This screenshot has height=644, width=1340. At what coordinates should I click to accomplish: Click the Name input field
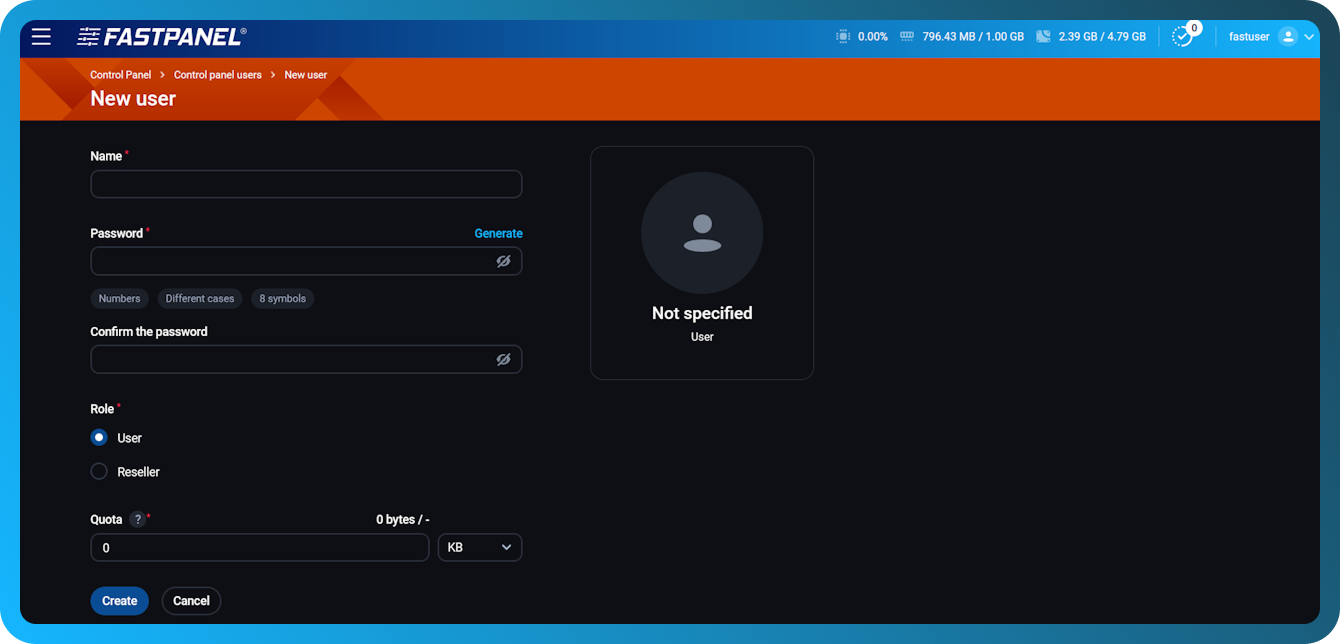click(306, 184)
